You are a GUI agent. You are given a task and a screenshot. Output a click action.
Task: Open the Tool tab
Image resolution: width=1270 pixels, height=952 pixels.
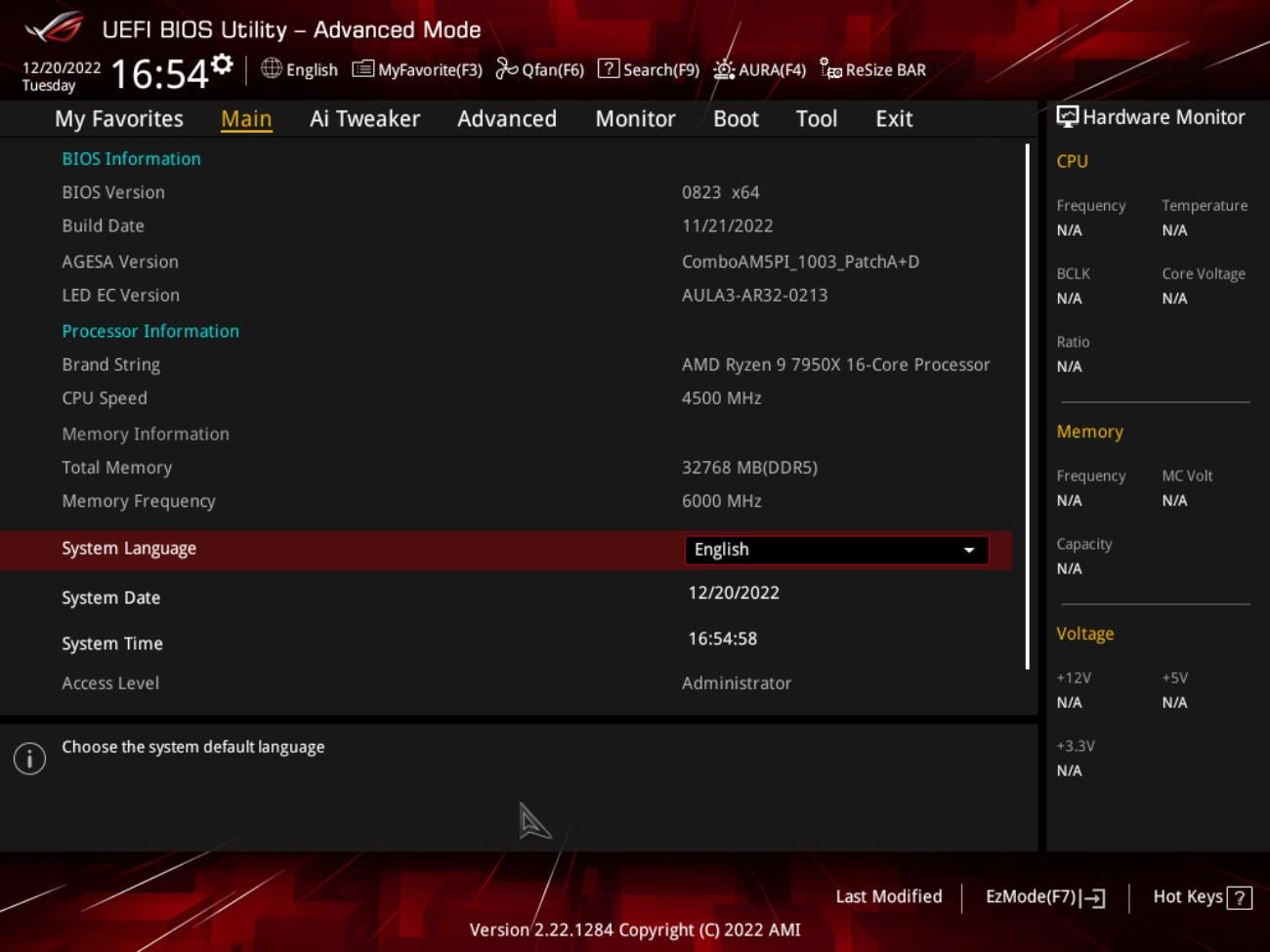pos(817,119)
